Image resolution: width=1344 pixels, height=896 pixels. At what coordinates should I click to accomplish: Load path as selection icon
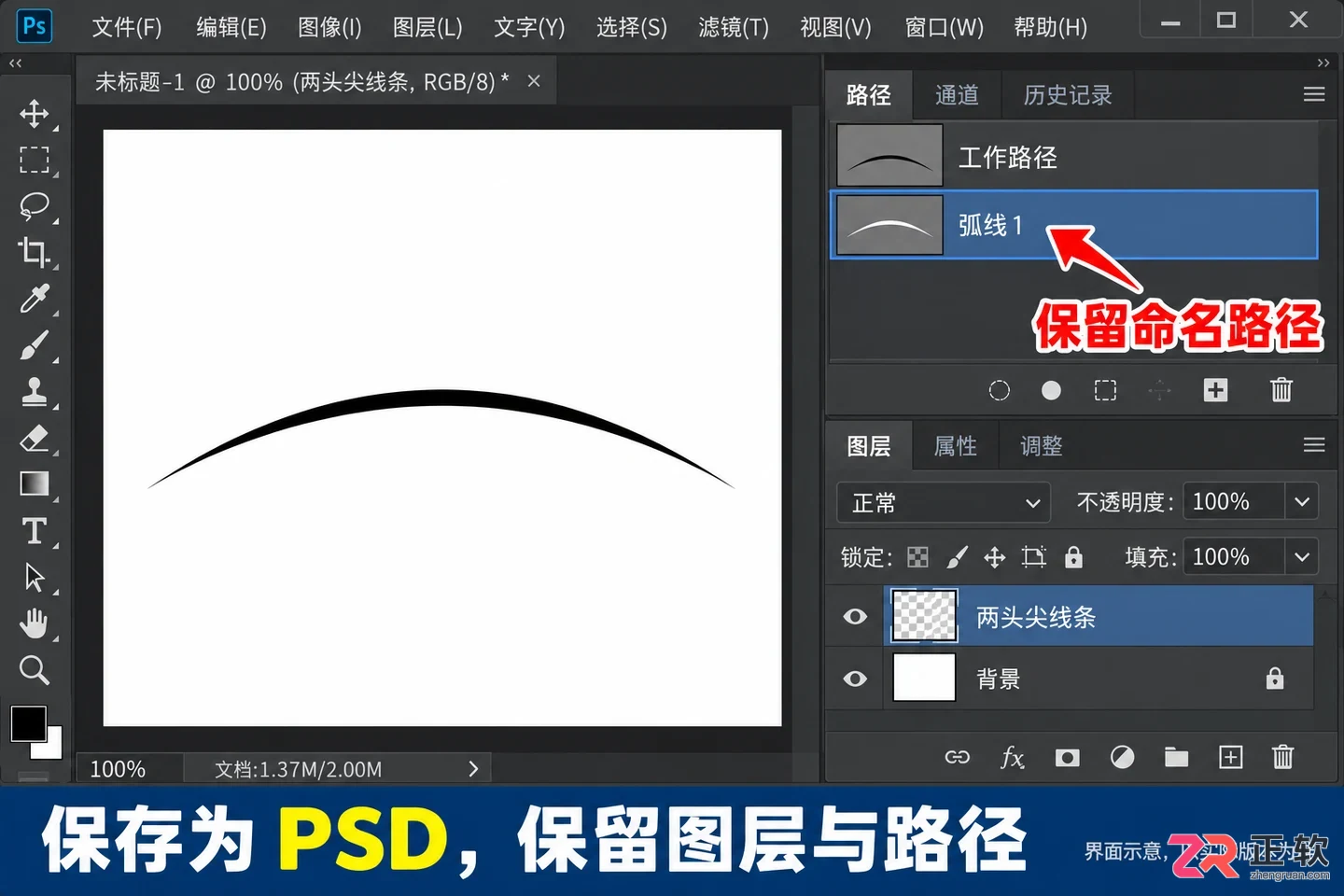coord(1105,390)
